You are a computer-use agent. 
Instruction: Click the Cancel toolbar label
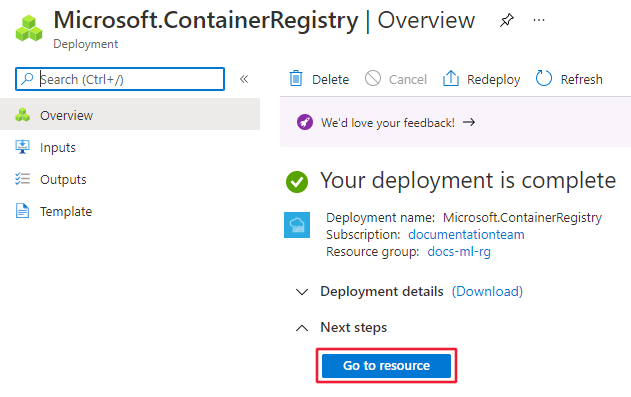click(x=408, y=79)
